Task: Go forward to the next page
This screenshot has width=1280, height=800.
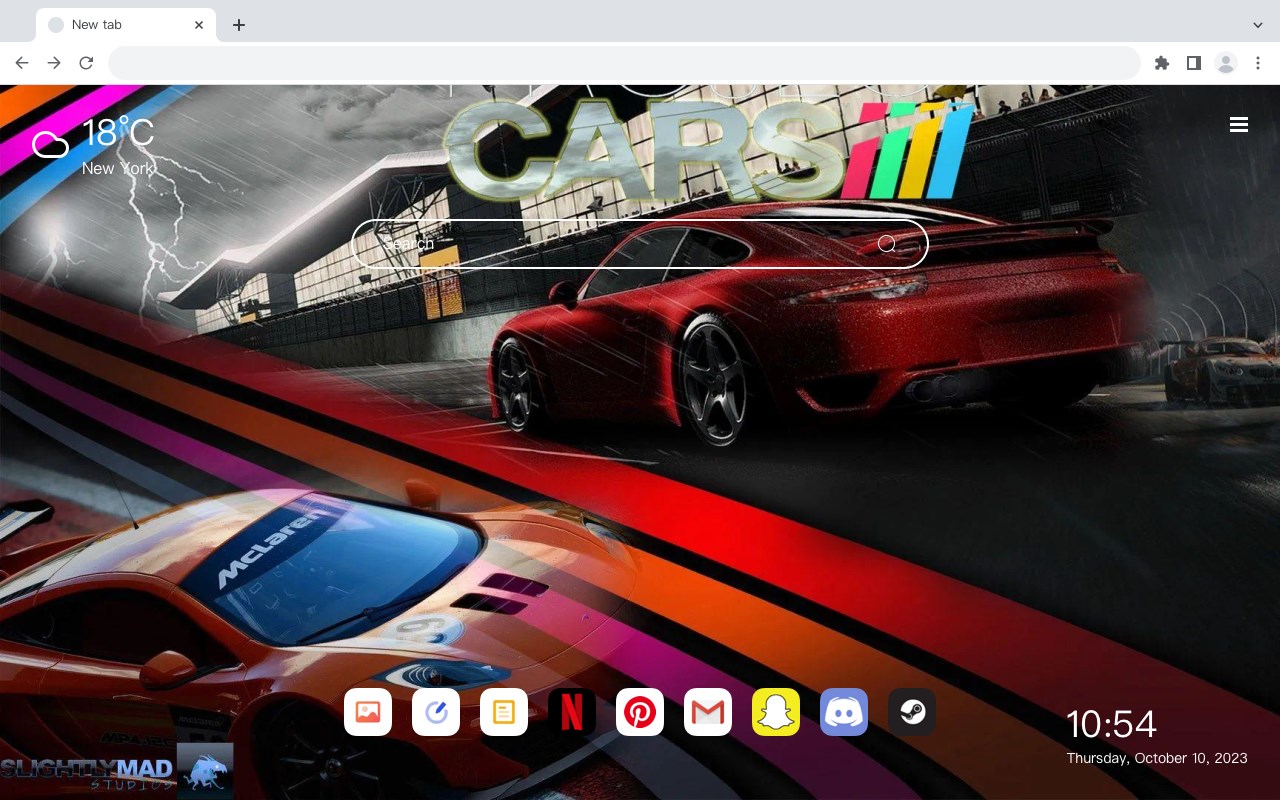Action: tap(54, 63)
